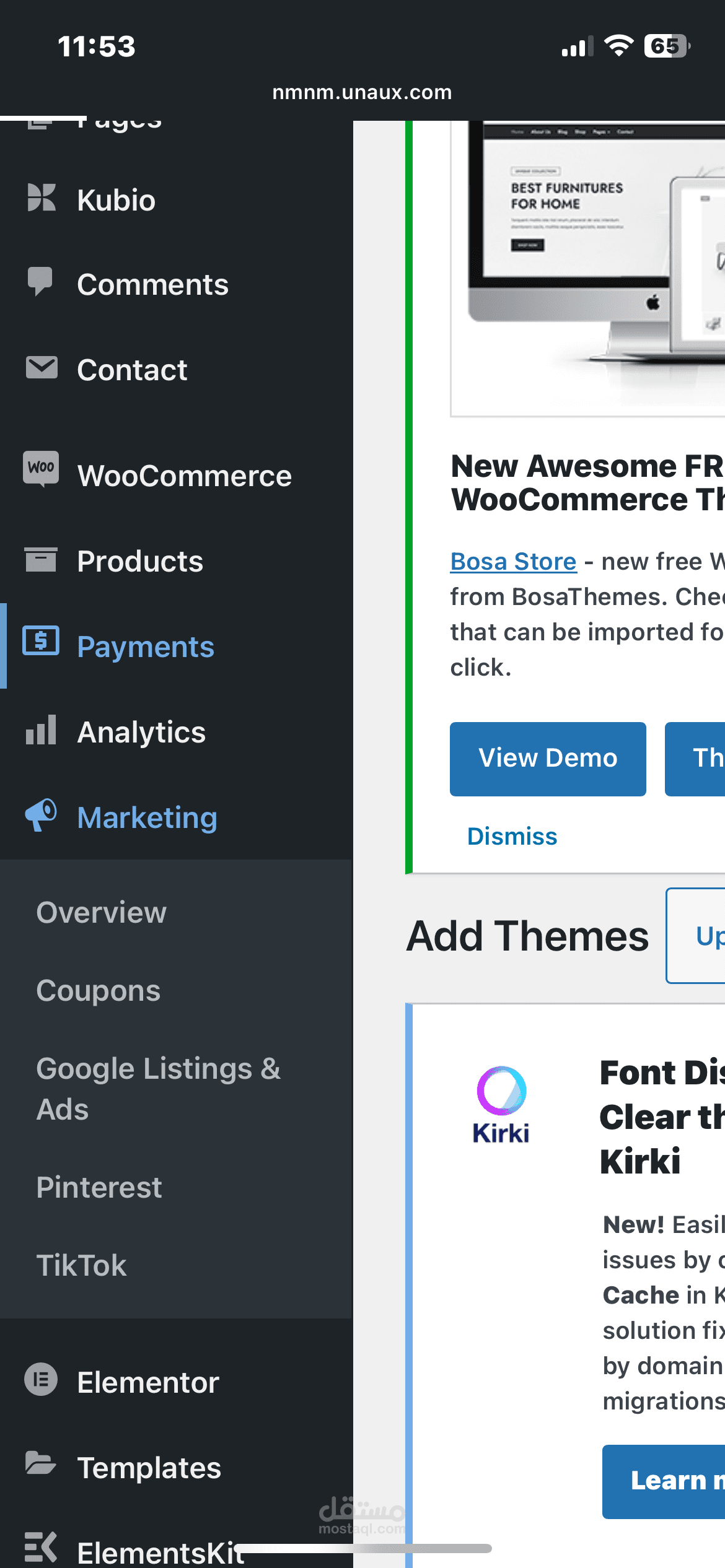Dismiss the Bosa Store notice
The height and width of the screenshot is (1568, 725).
coord(512,836)
